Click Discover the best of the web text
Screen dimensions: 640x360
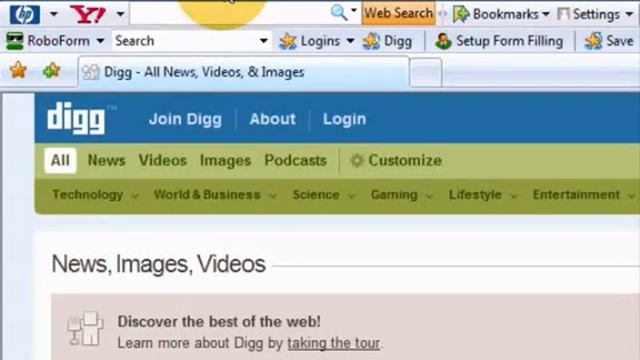219,322
